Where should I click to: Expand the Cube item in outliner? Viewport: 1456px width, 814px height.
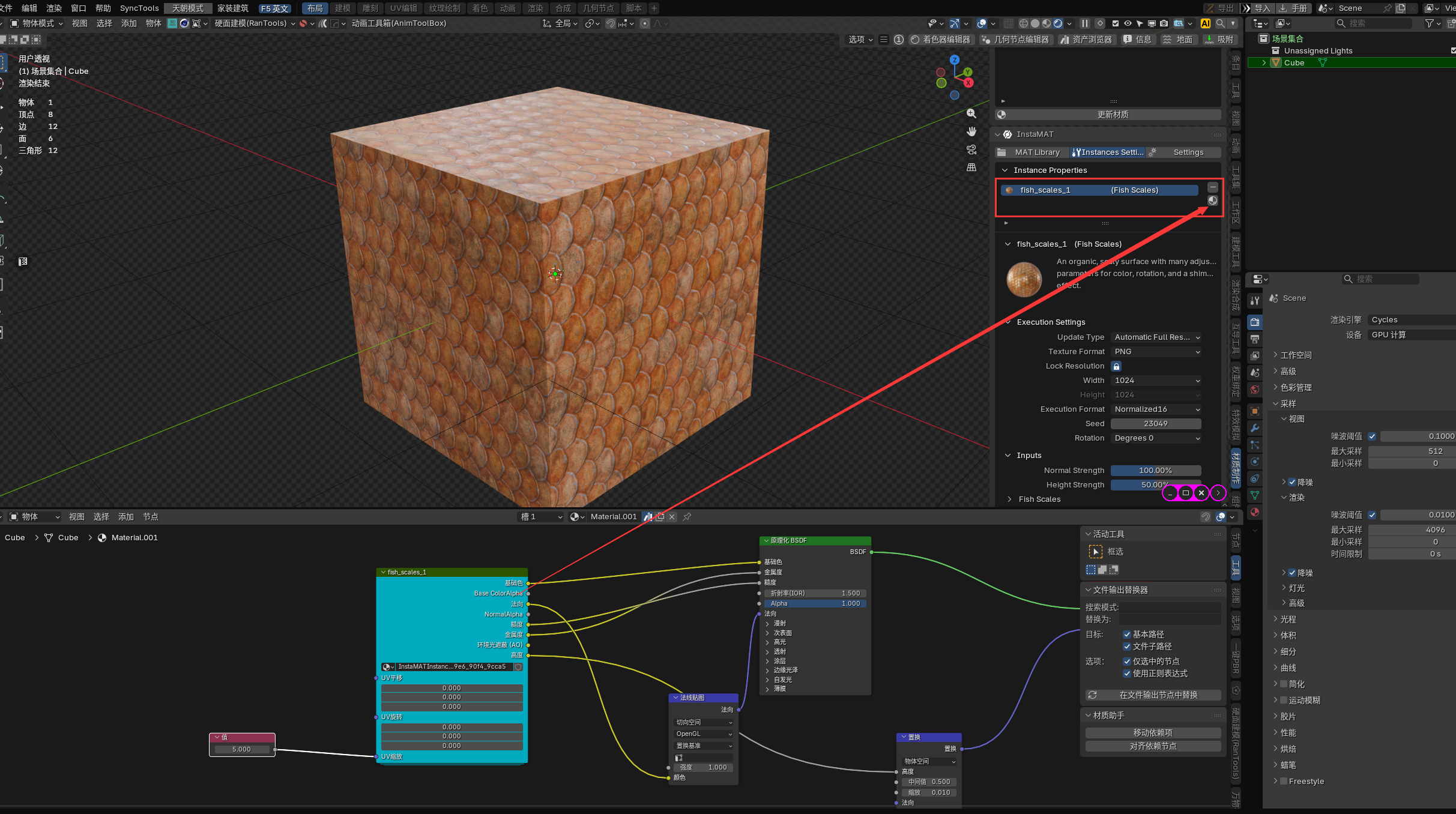pyautogui.click(x=1264, y=63)
